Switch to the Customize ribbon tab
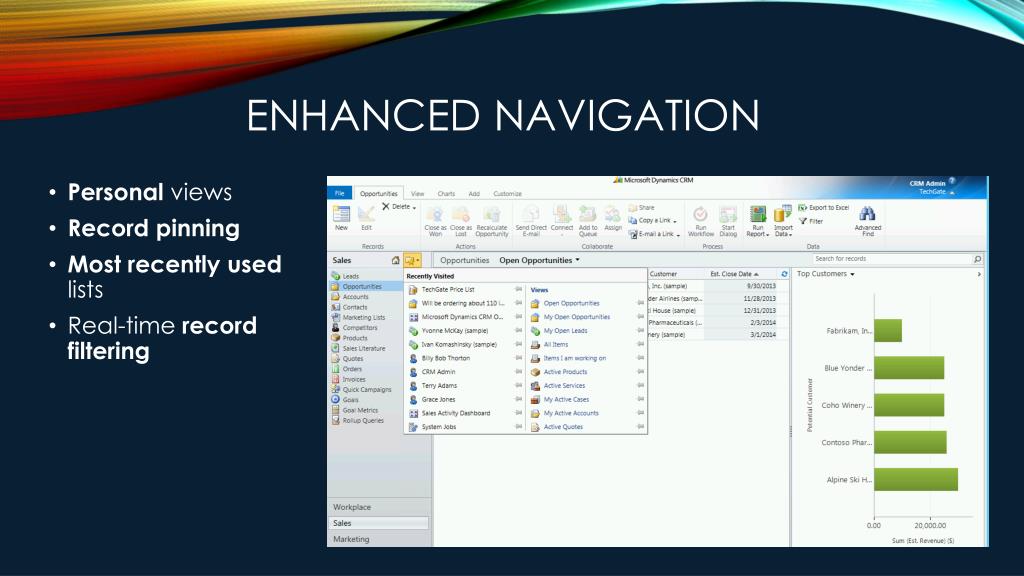1024x576 pixels. [x=507, y=194]
